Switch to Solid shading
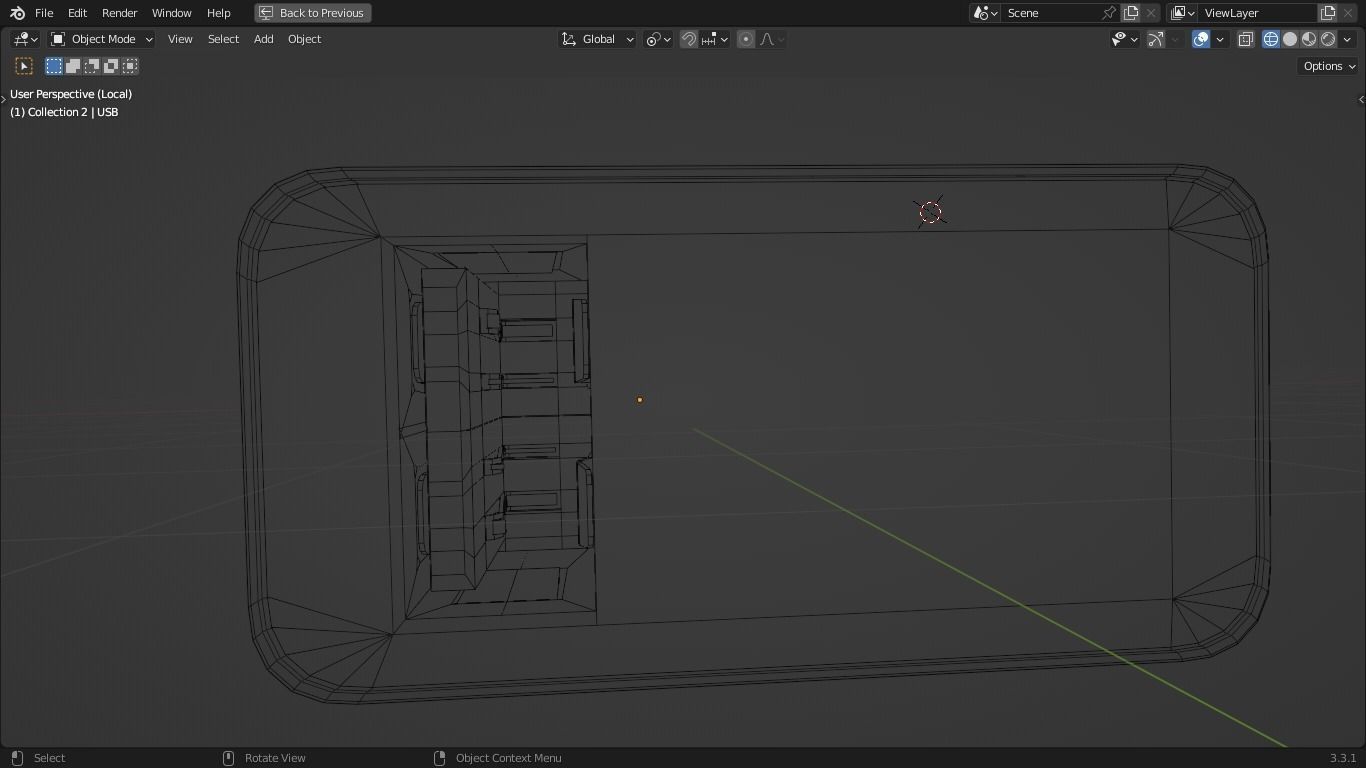Screen dimensions: 1366x768 [1290, 39]
